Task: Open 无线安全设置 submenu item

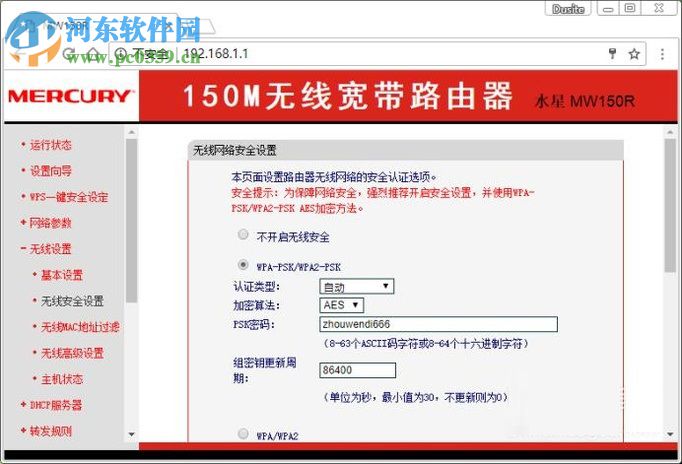Action: pyautogui.click(x=72, y=301)
